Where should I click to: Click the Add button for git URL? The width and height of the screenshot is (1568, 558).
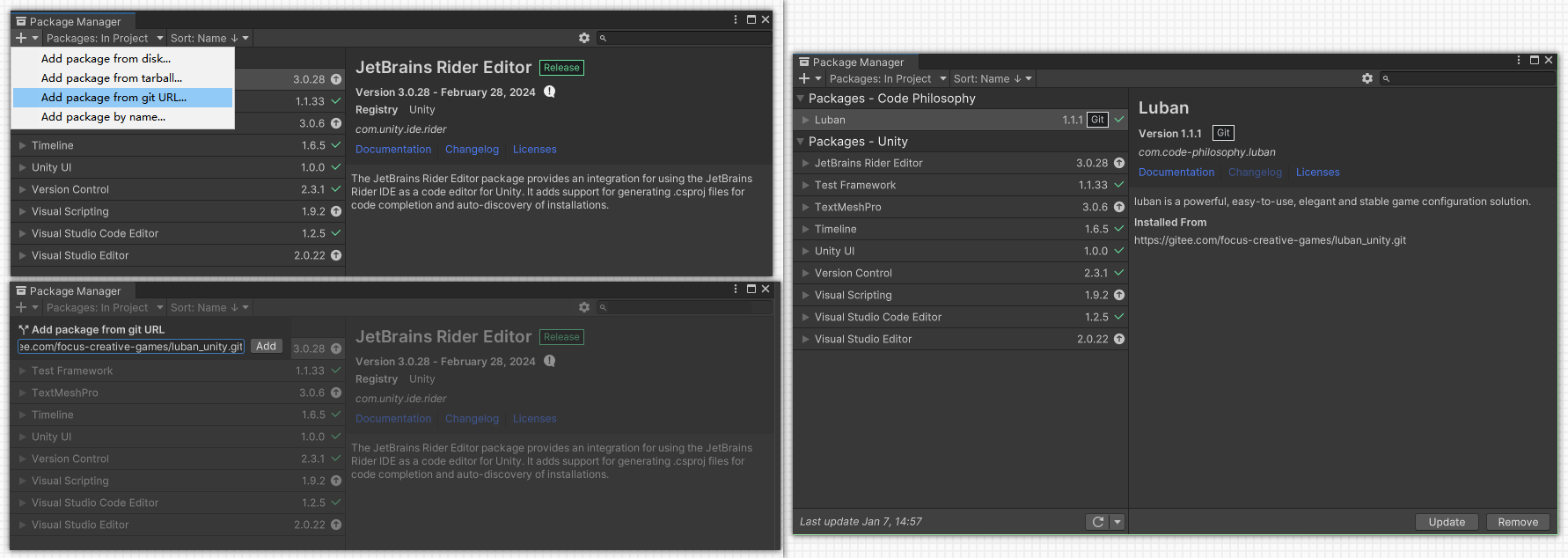(267, 346)
